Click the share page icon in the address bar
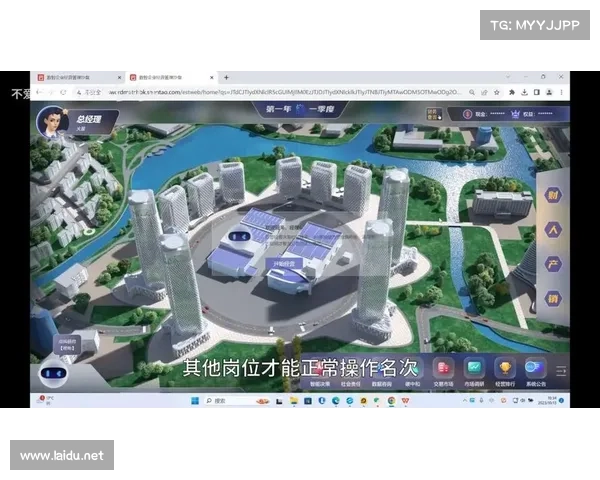This screenshot has width=600, height=480. click(x=484, y=92)
